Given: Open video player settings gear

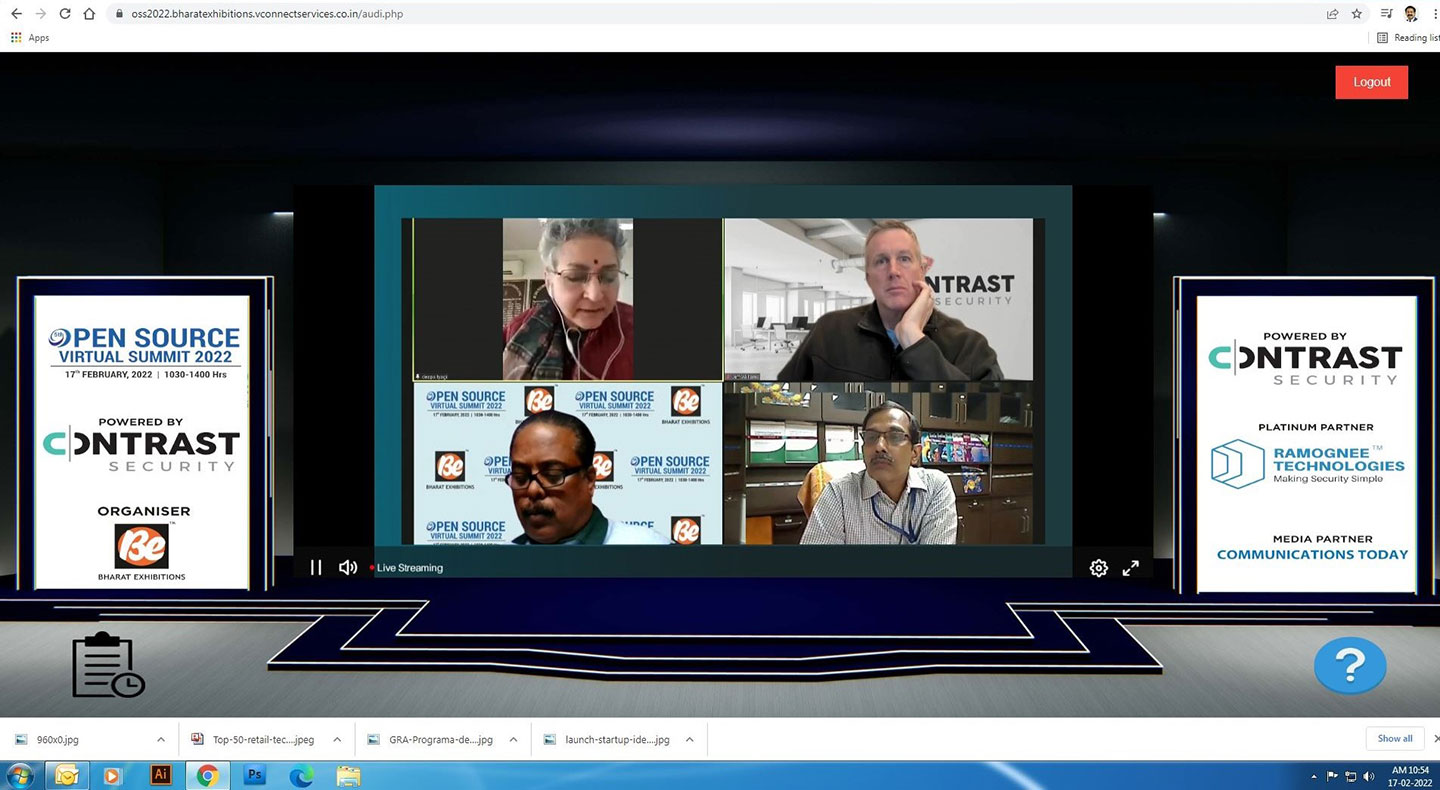Looking at the screenshot, I should click(1099, 568).
